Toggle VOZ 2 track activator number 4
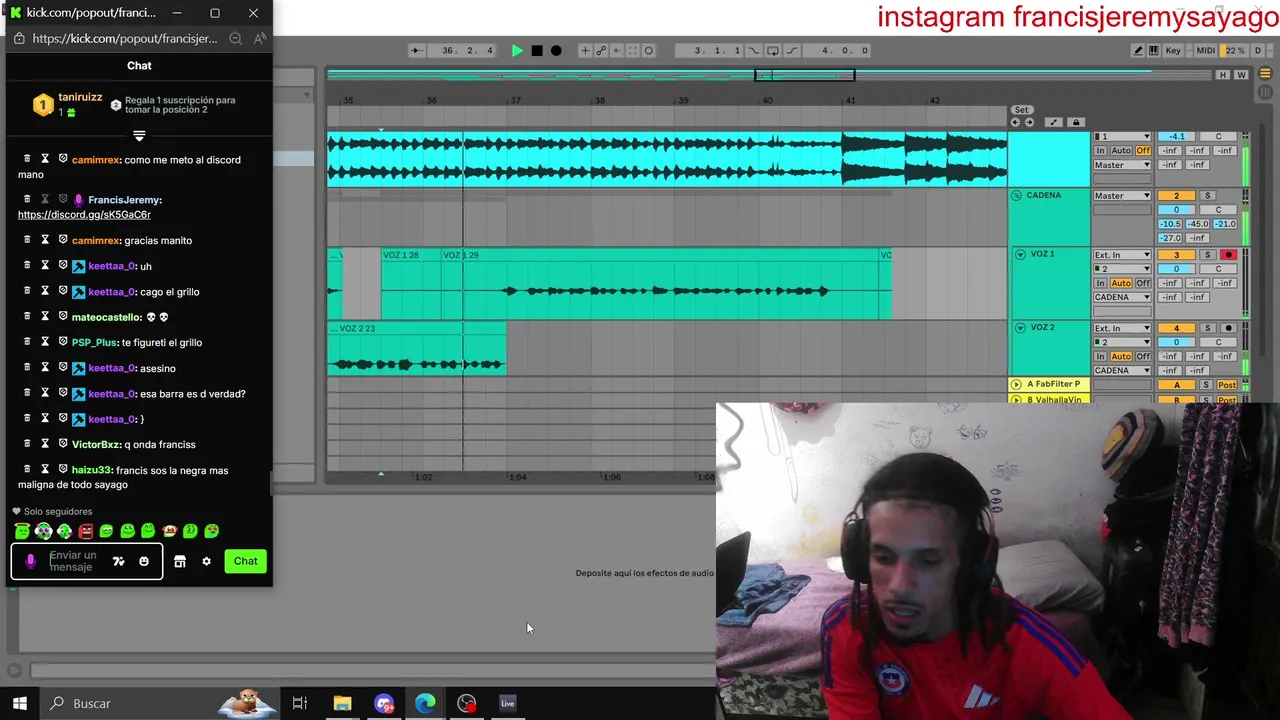This screenshot has width=1280, height=720. point(1176,328)
